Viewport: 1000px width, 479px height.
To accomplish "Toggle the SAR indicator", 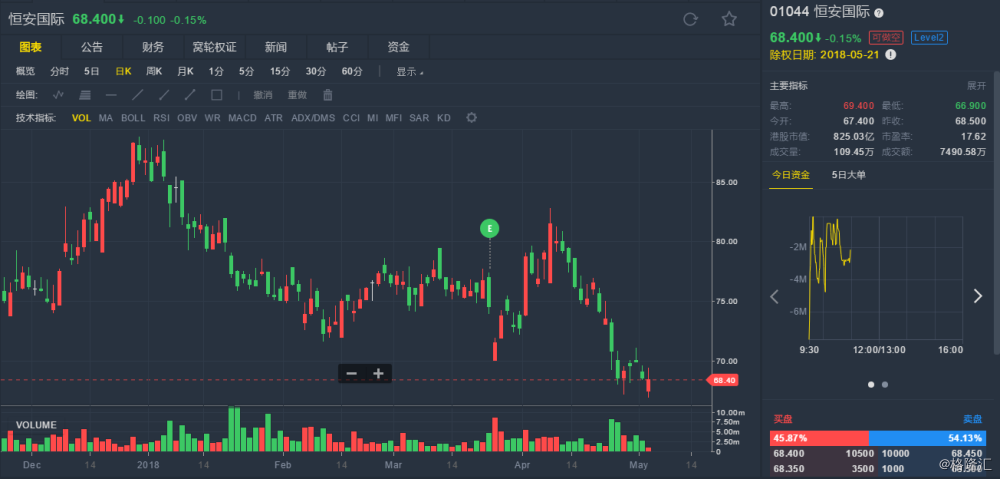I will (x=419, y=117).
